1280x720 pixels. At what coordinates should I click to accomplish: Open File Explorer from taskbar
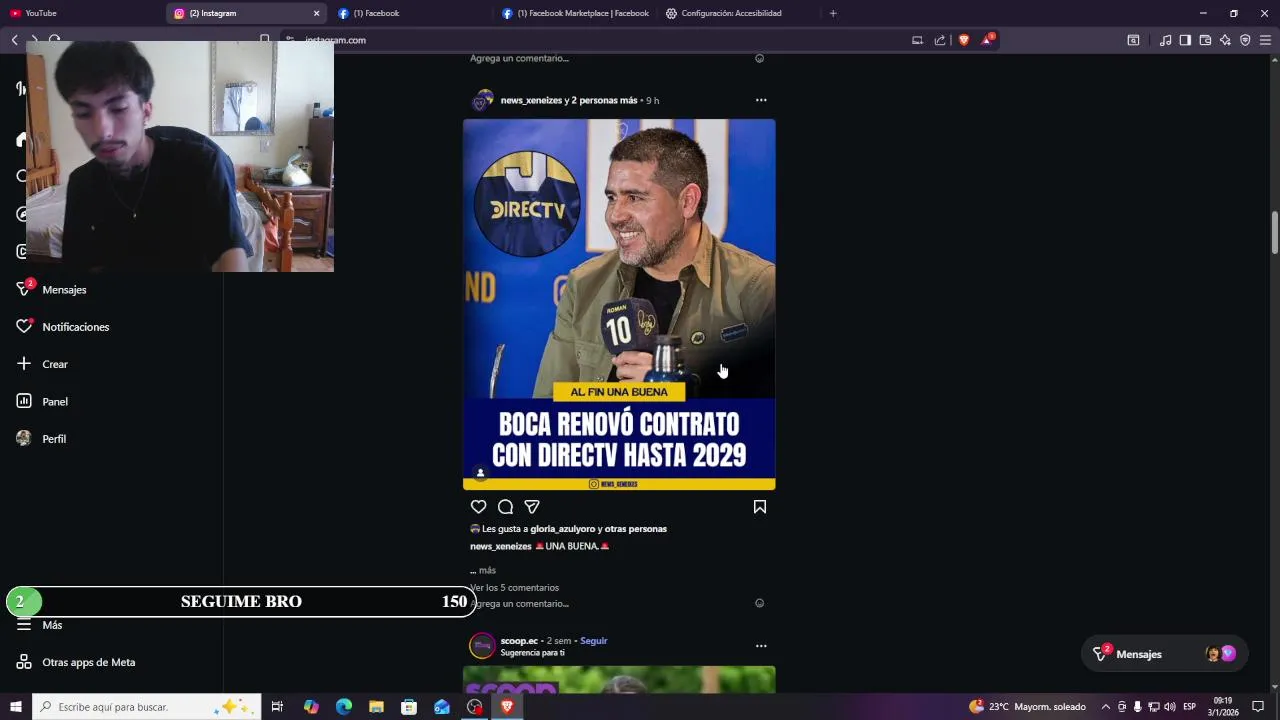click(376, 707)
